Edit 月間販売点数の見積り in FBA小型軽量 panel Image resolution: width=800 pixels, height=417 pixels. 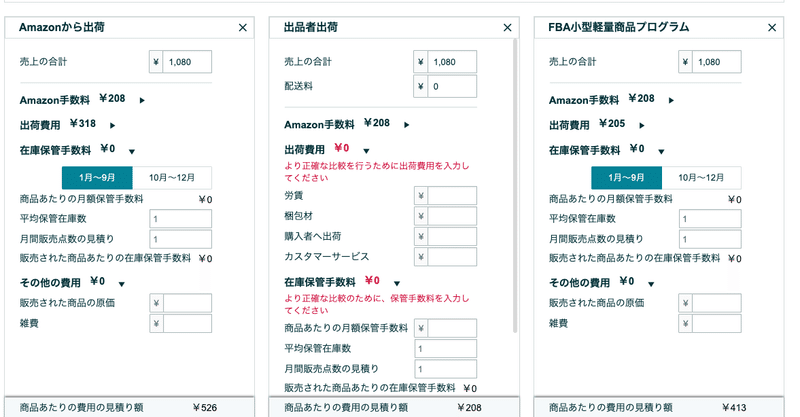(710, 239)
